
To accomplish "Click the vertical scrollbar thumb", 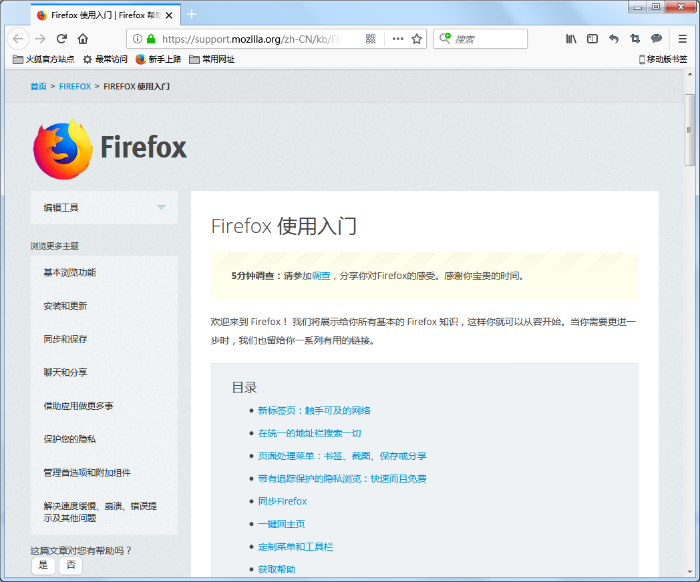I will [690, 130].
